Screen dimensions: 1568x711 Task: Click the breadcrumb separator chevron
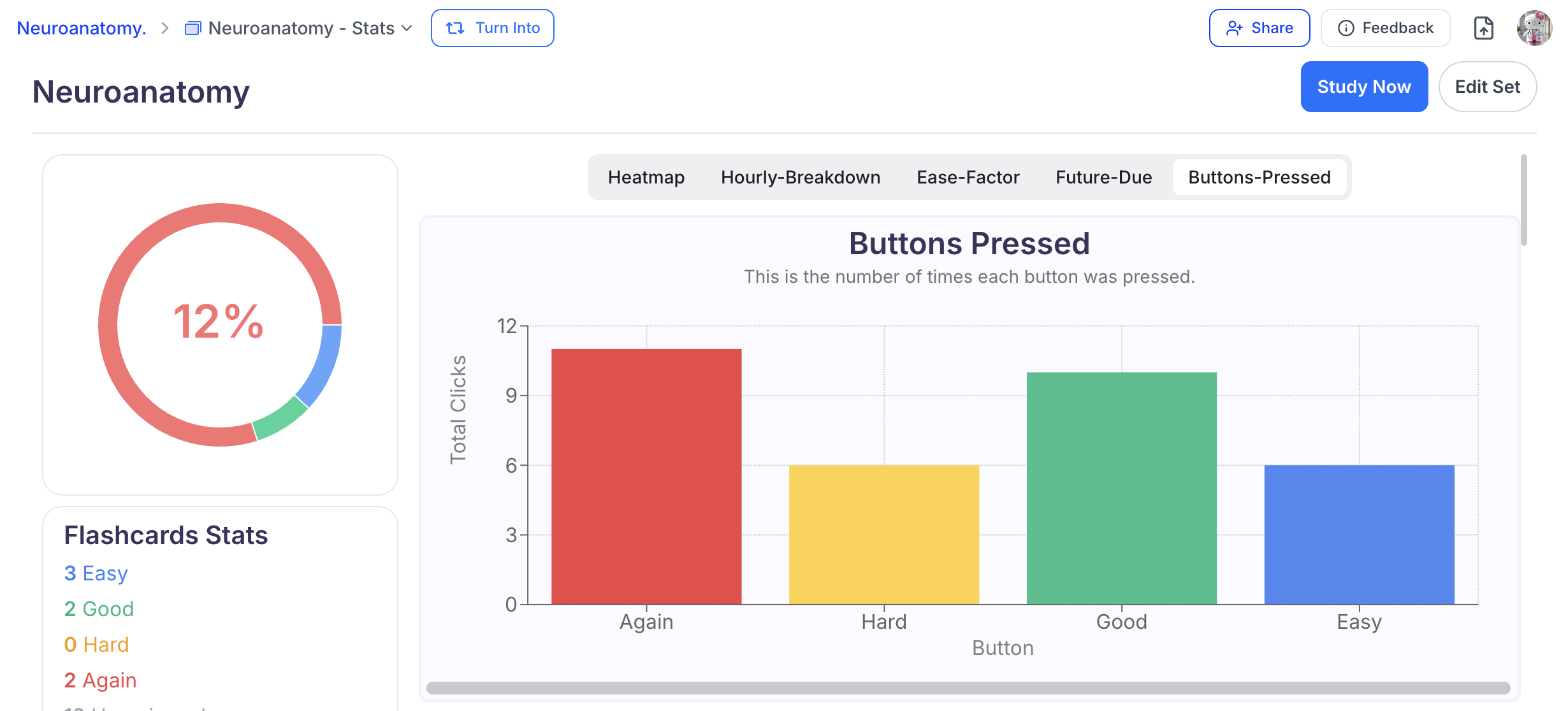point(165,28)
